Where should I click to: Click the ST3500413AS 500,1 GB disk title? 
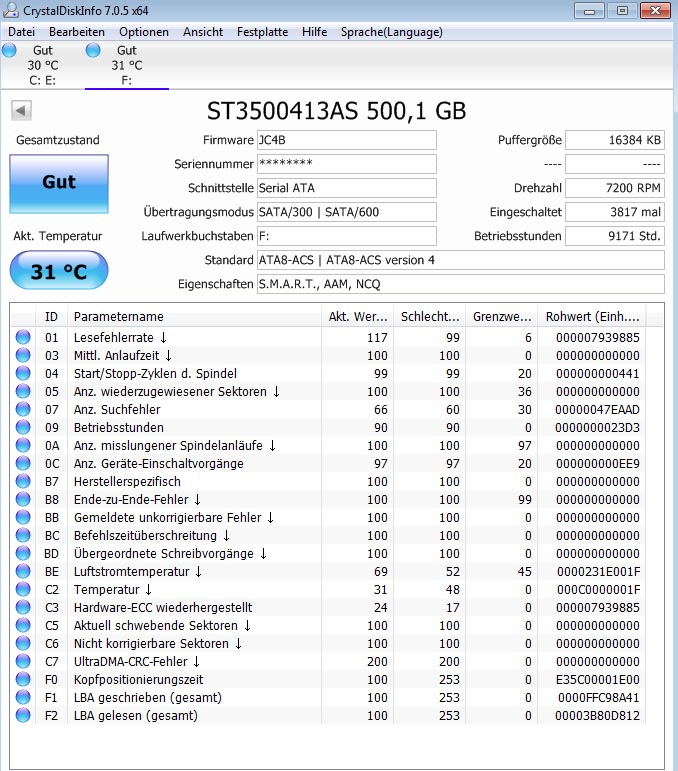point(336,111)
